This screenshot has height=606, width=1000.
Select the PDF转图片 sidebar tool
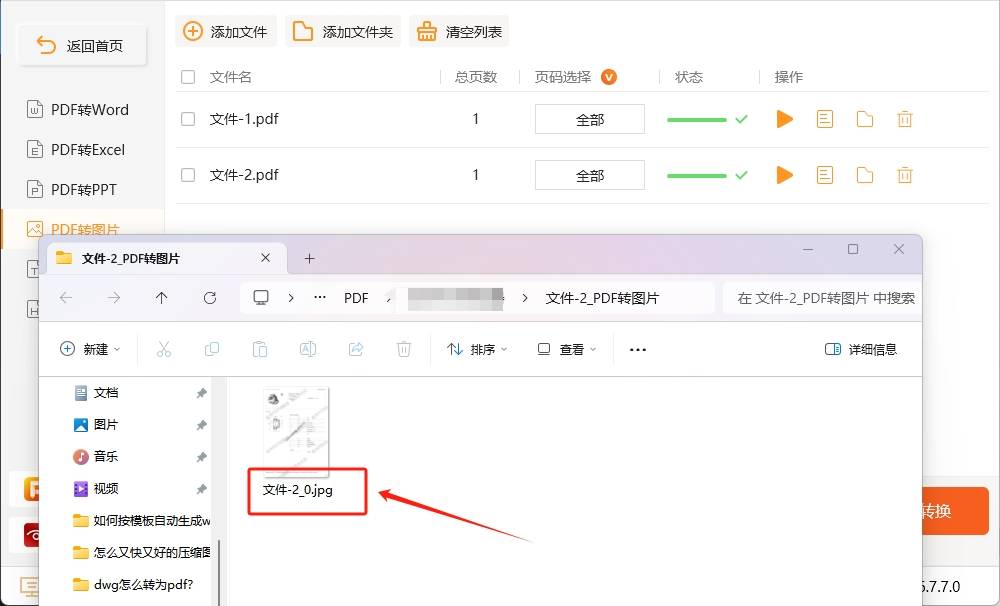coord(85,229)
